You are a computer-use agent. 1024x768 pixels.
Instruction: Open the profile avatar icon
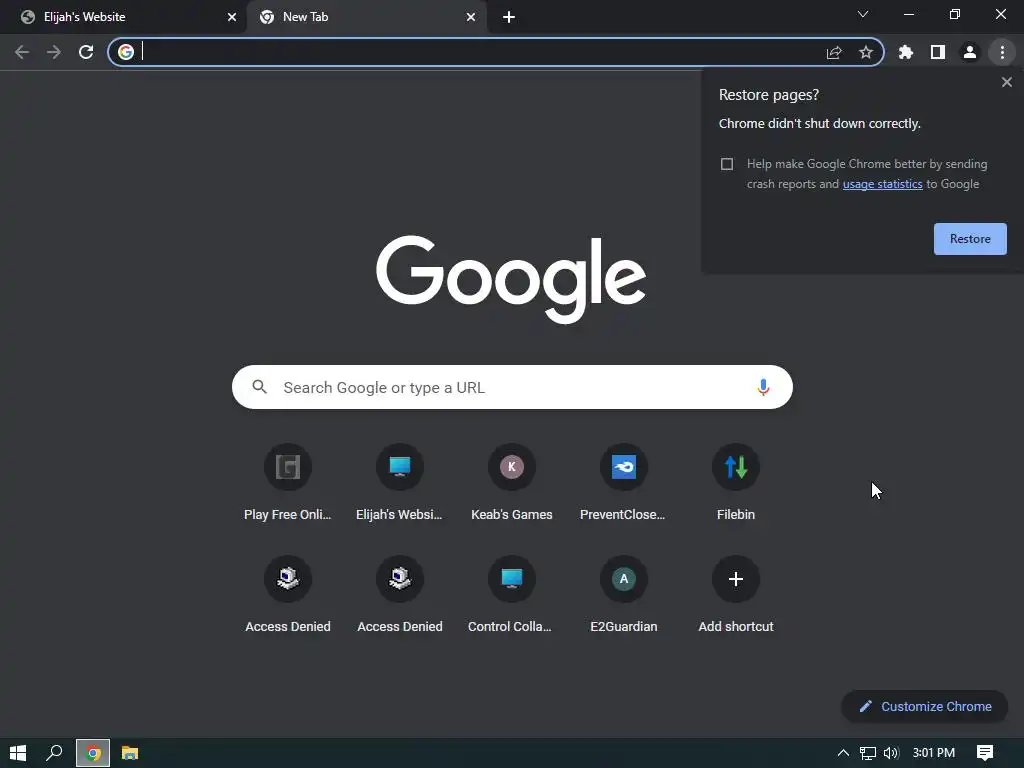pyautogui.click(x=970, y=52)
